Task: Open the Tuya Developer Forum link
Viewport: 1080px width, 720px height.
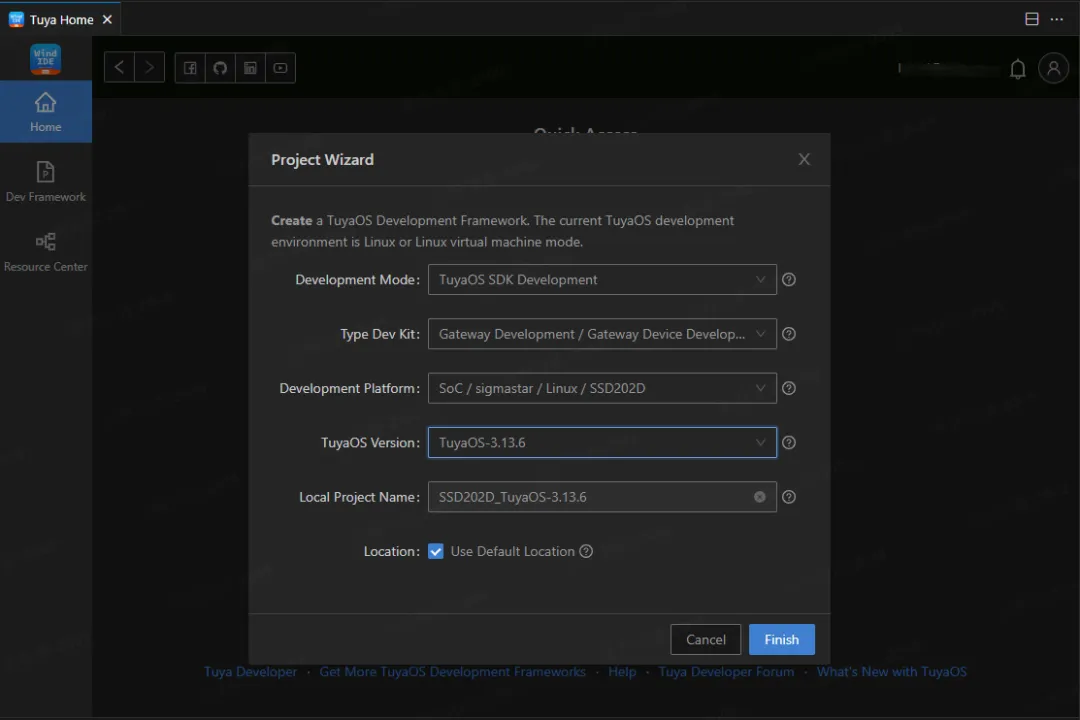Action: tap(727, 672)
